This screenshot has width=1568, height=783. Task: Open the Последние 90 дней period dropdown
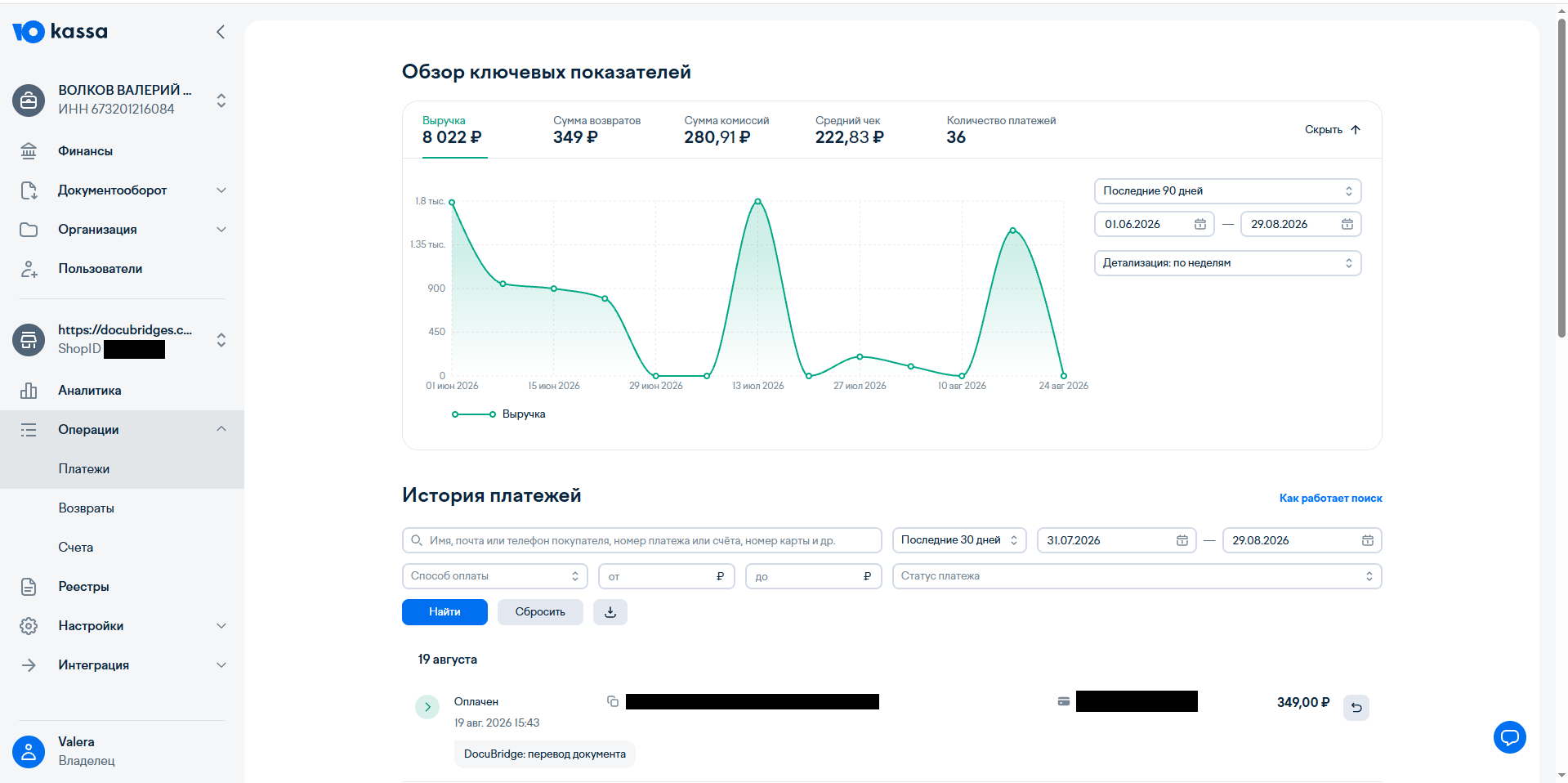[x=1227, y=191]
